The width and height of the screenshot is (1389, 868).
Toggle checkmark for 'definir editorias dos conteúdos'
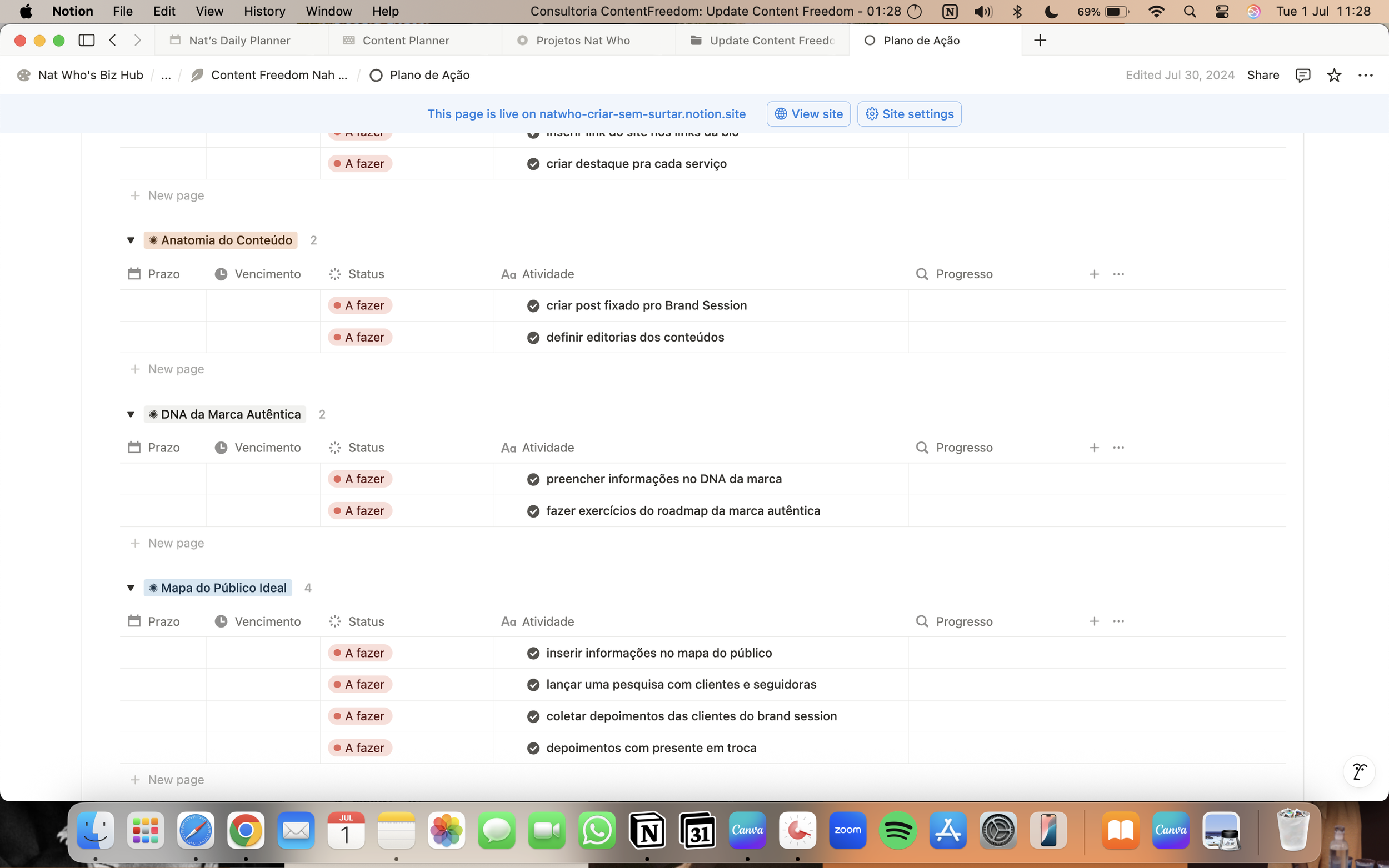(533, 338)
